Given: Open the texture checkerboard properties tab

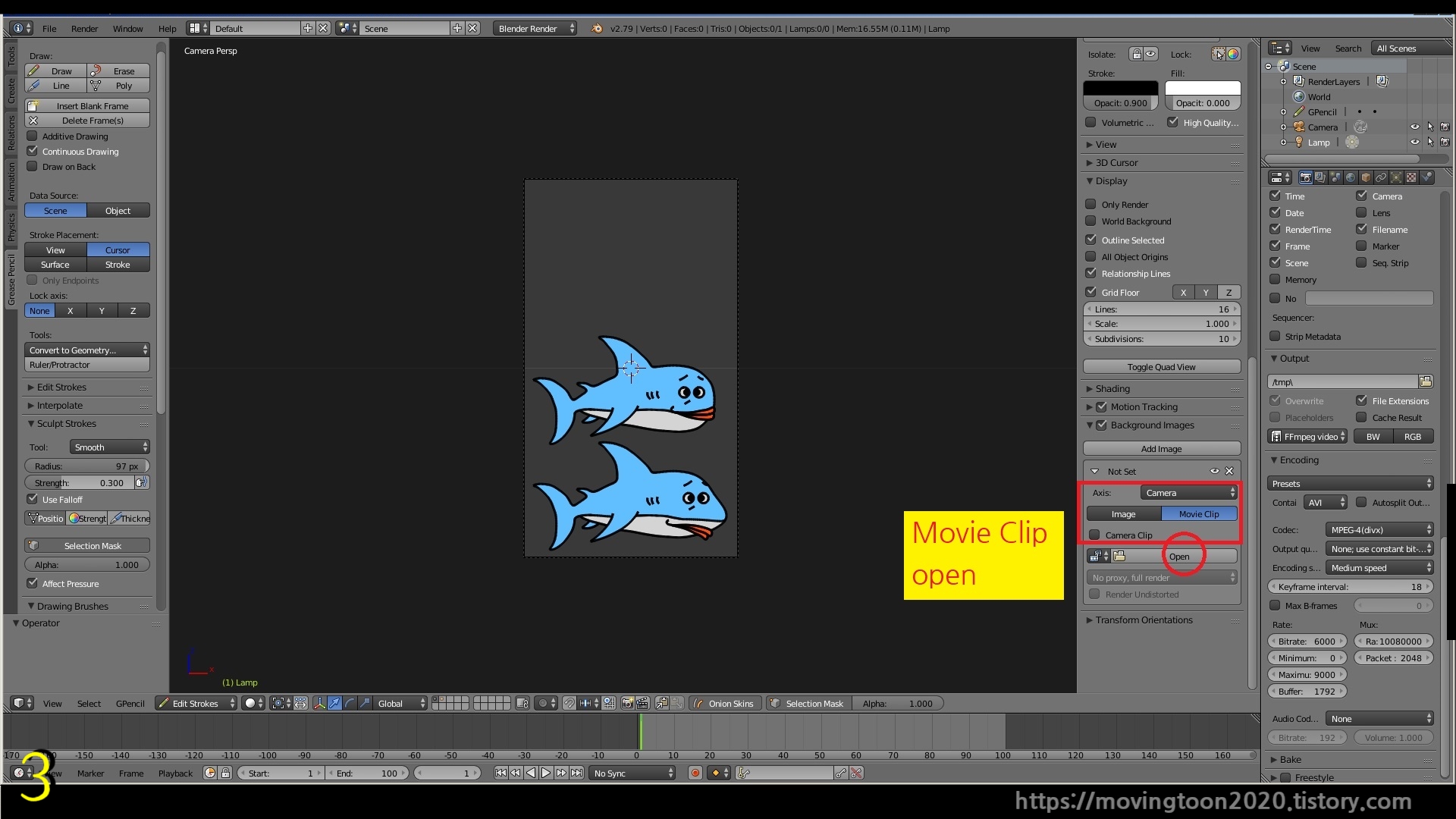Looking at the screenshot, I should point(1411,177).
